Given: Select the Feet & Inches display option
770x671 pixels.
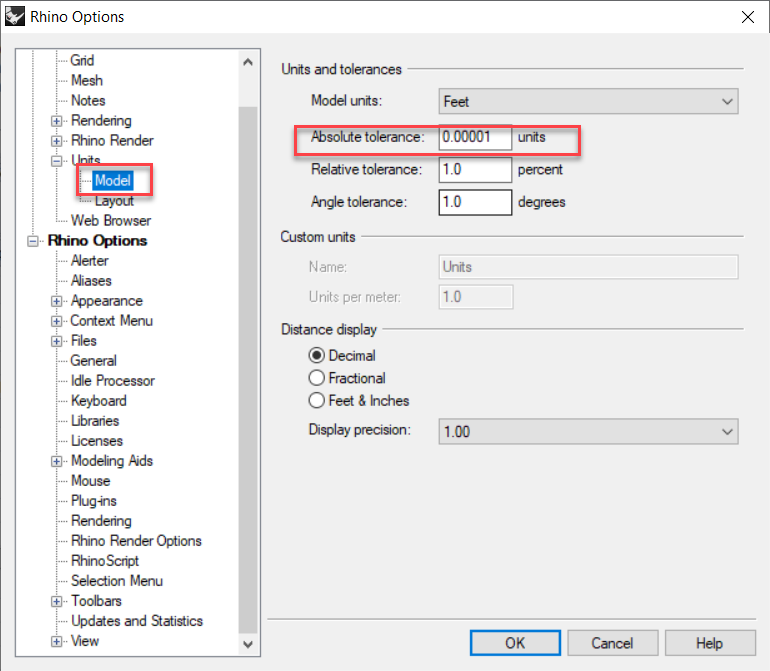Looking at the screenshot, I should click(x=317, y=400).
